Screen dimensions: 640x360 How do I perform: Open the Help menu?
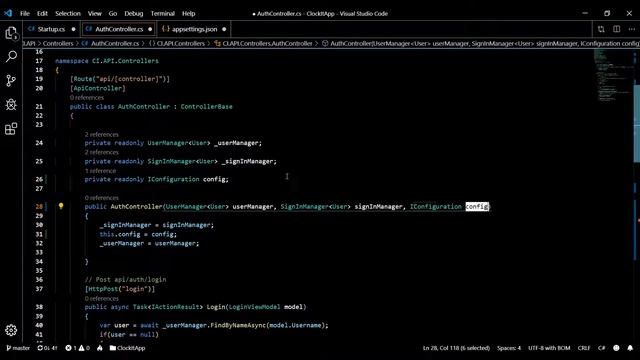click(188, 13)
